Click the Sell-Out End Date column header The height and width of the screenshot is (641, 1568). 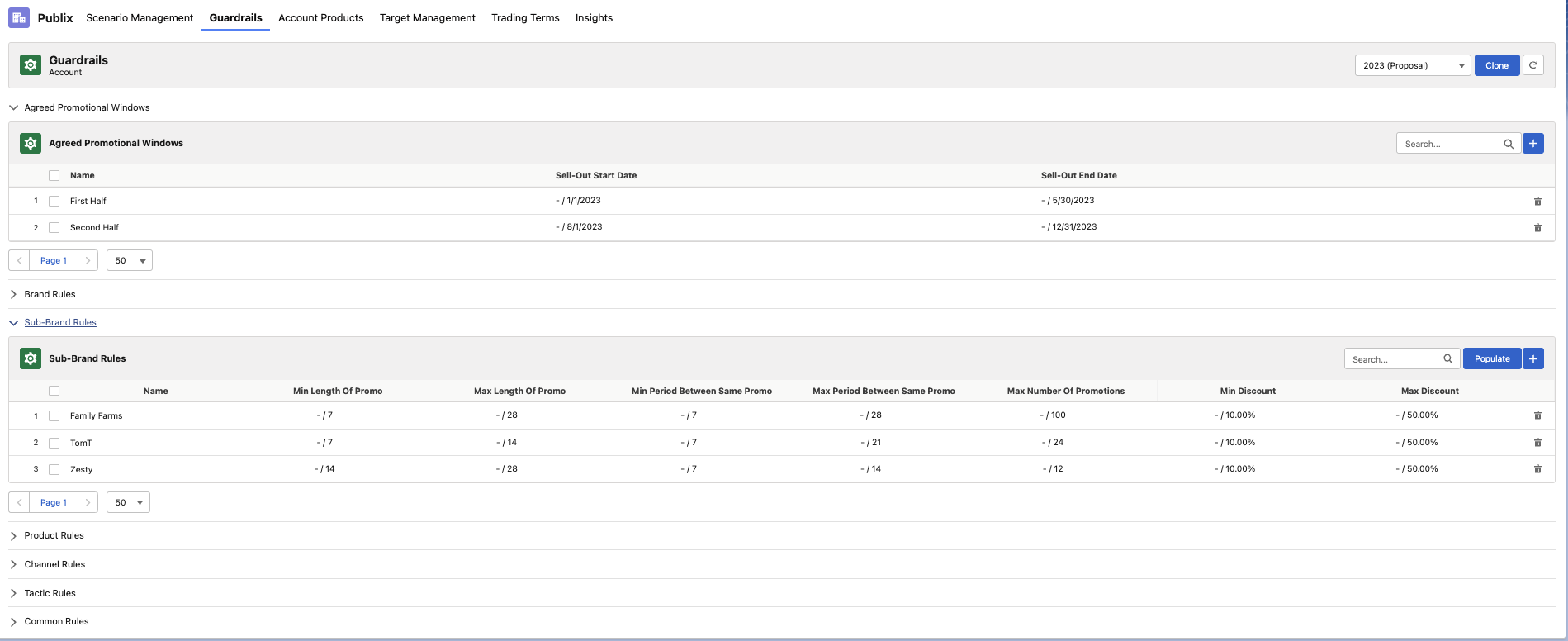[1079, 175]
